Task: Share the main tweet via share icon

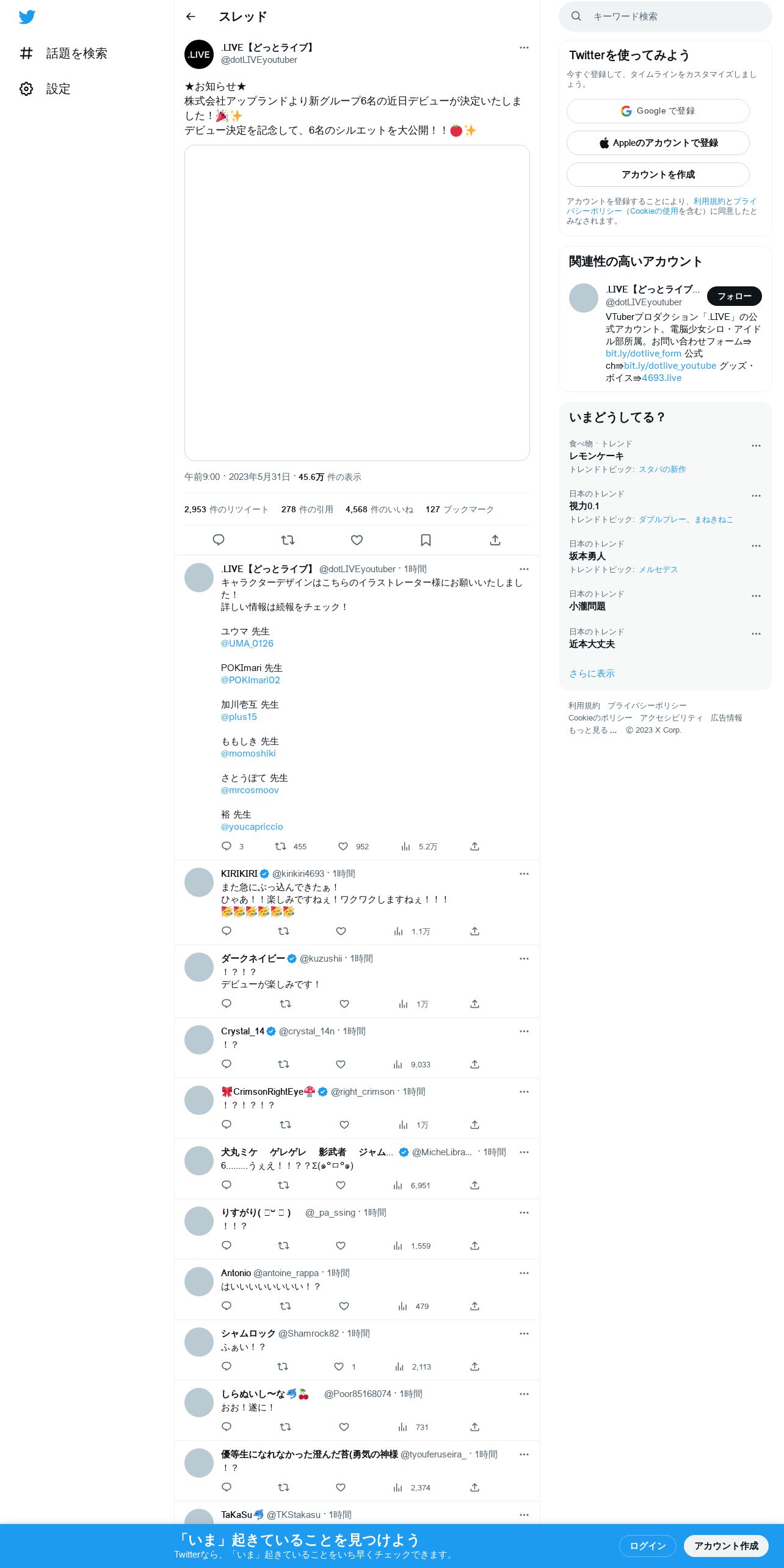Action: [x=495, y=540]
